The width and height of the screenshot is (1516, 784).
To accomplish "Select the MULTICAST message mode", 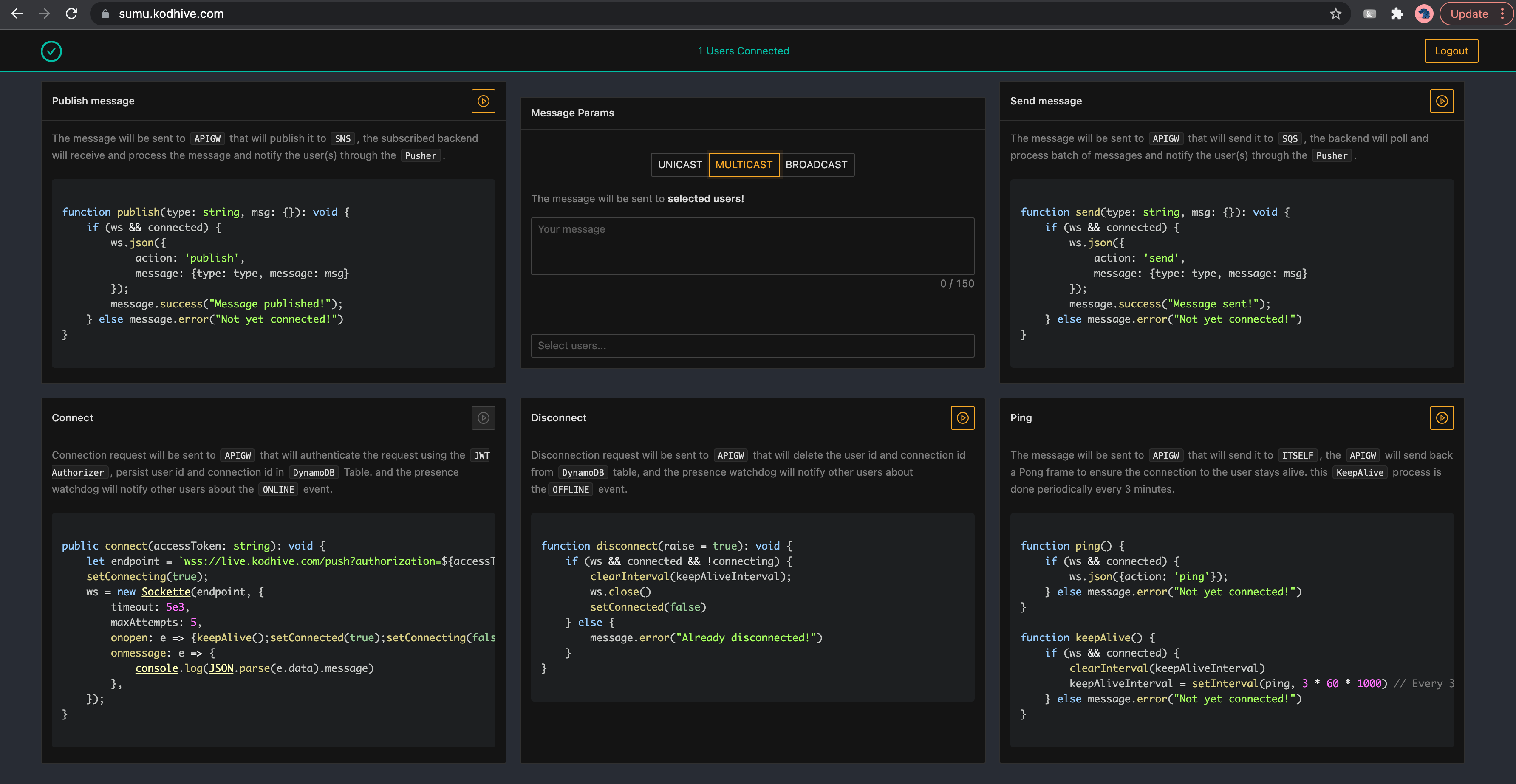I will point(744,165).
